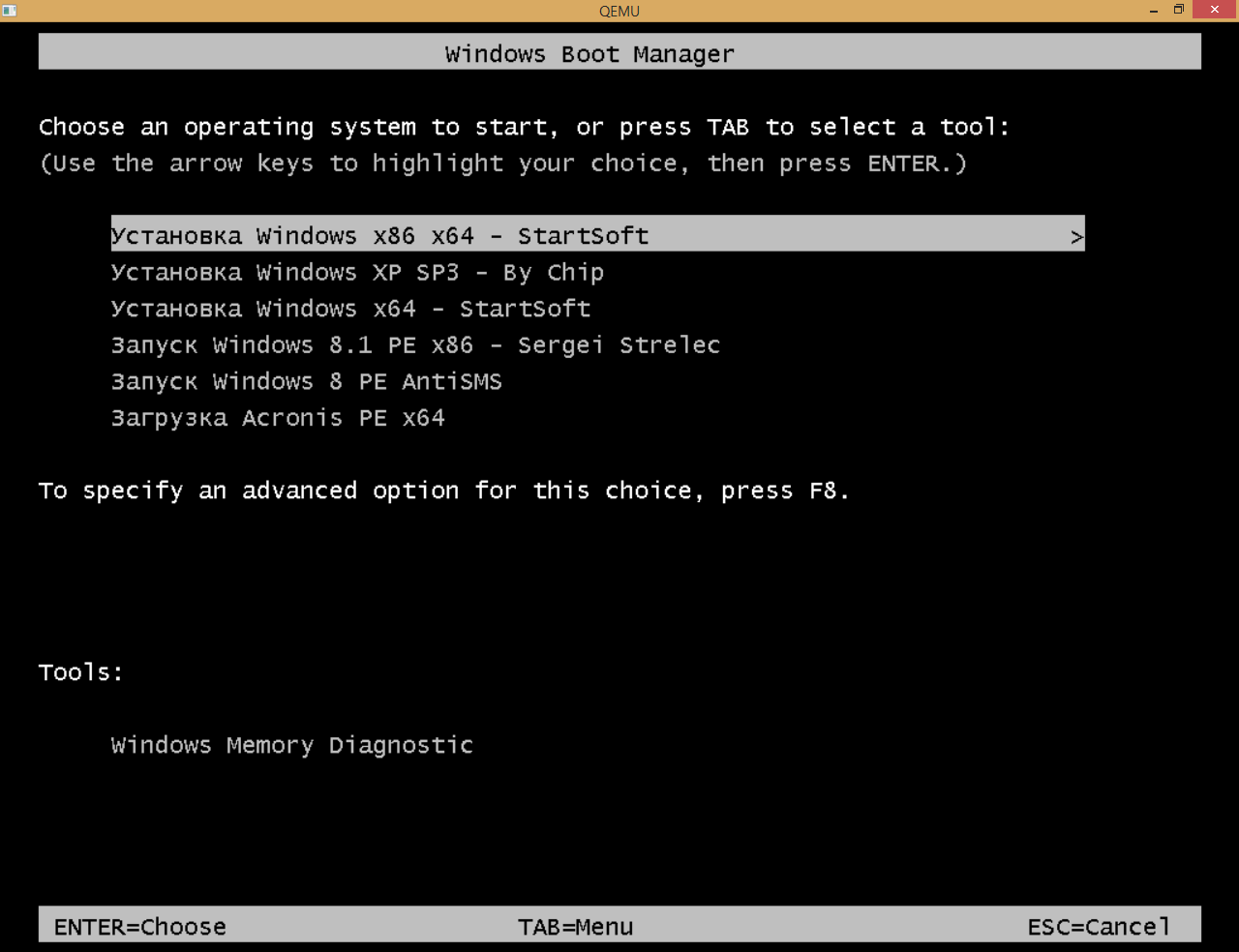This screenshot has width=1239, height=952.
Task: Choose Установка Windows x64 - StartSoft entry
Action: click(x=350, y=310)
